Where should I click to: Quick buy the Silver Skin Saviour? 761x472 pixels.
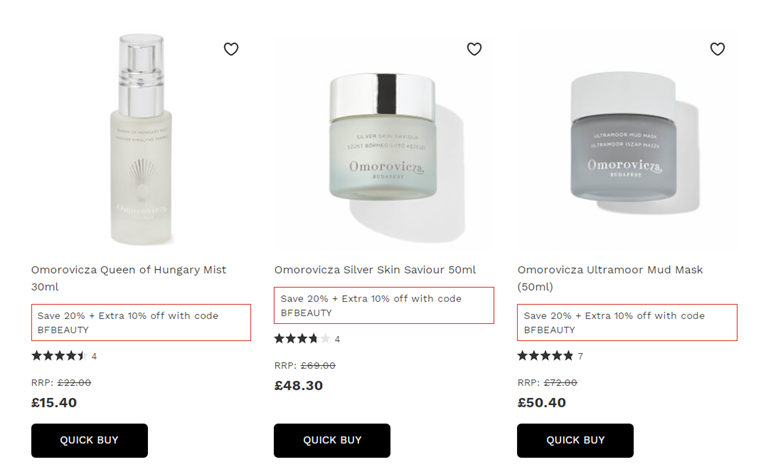pos(332,440)
